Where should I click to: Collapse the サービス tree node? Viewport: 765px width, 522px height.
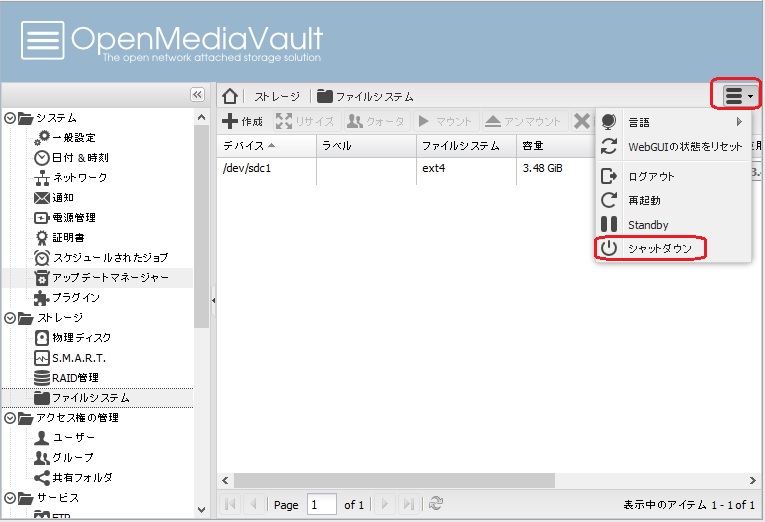coord(10,498)
